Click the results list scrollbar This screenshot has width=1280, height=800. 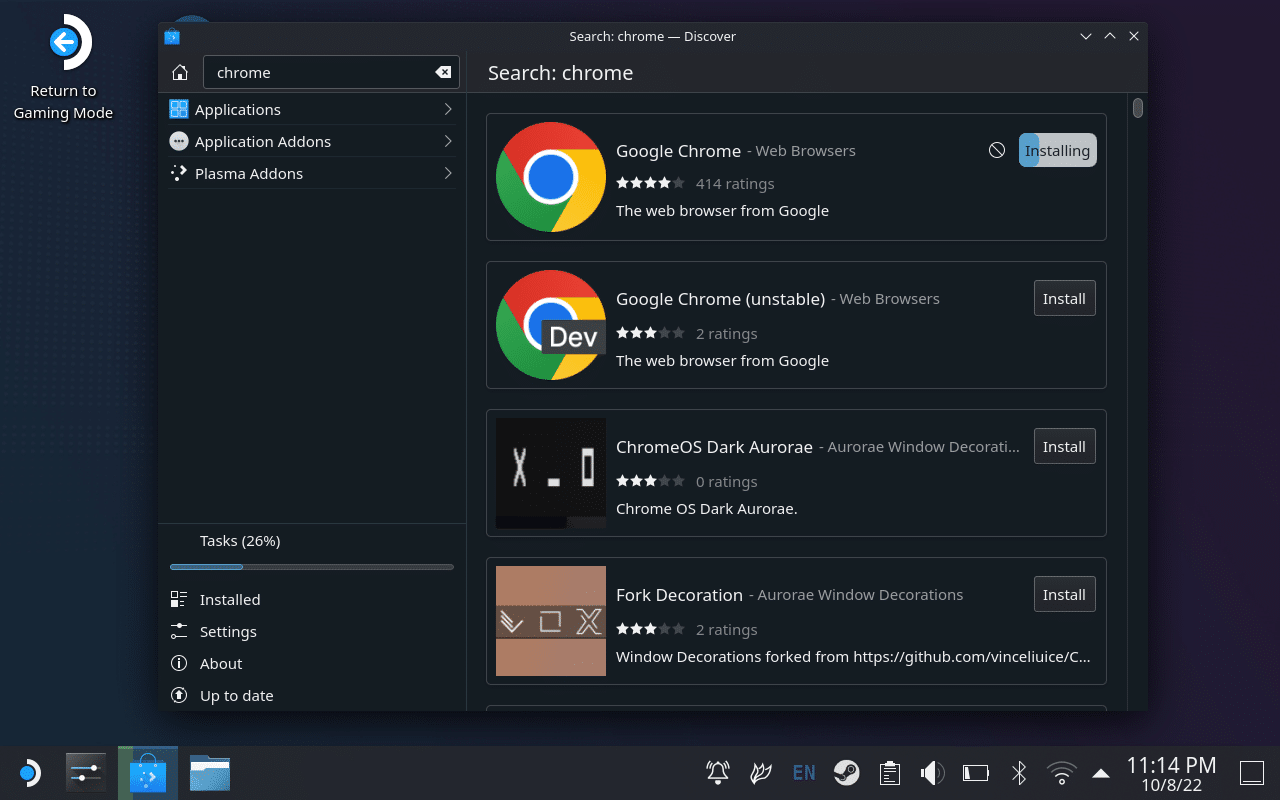click(1137, 108)
